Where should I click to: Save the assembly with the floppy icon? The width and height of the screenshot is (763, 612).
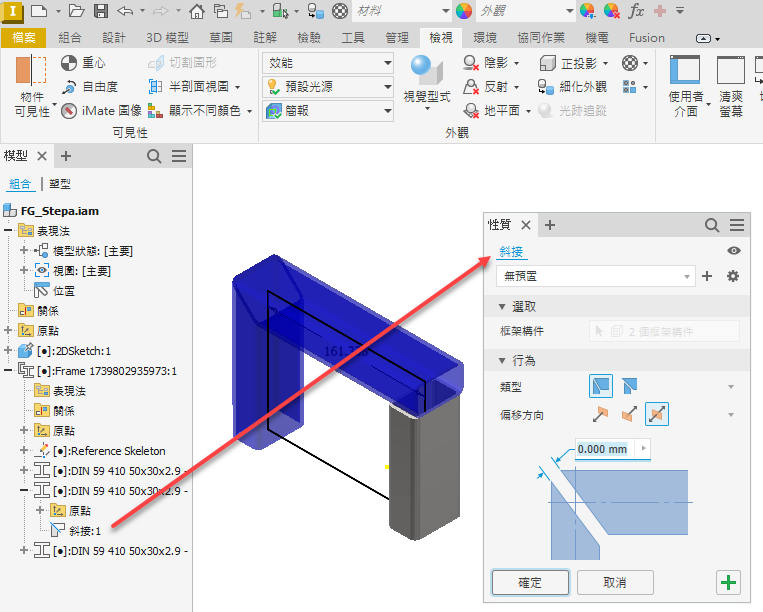click(x=101, y=11)
